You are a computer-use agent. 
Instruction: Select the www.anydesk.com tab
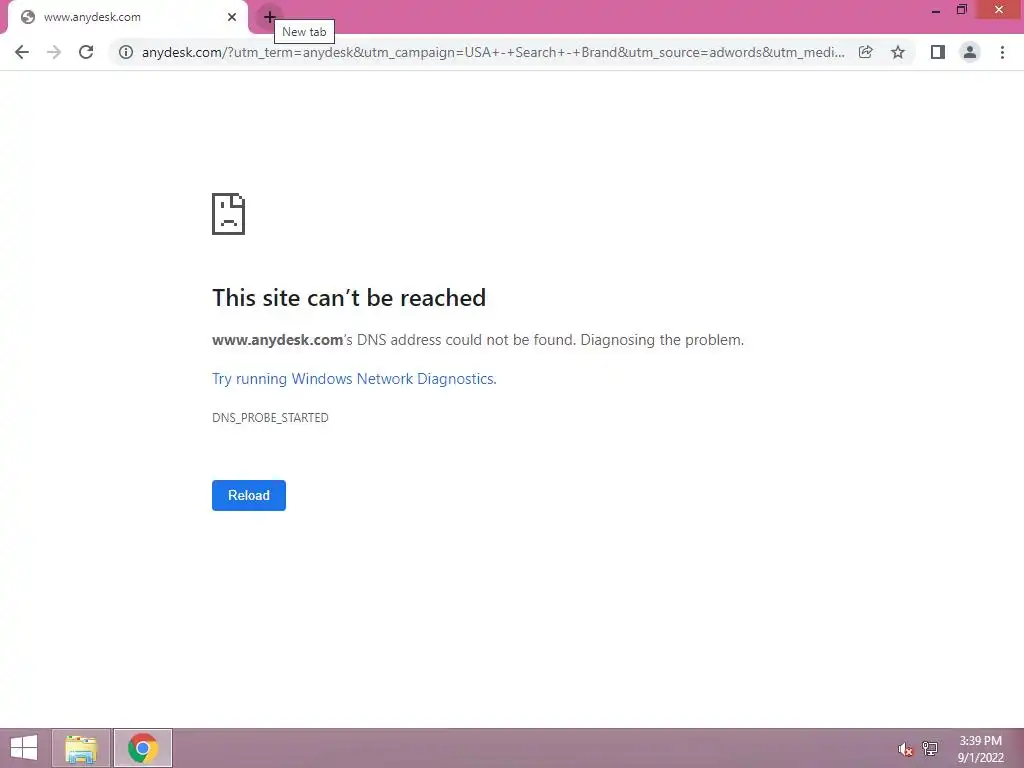pyautogui.click(x=128, y=17)
